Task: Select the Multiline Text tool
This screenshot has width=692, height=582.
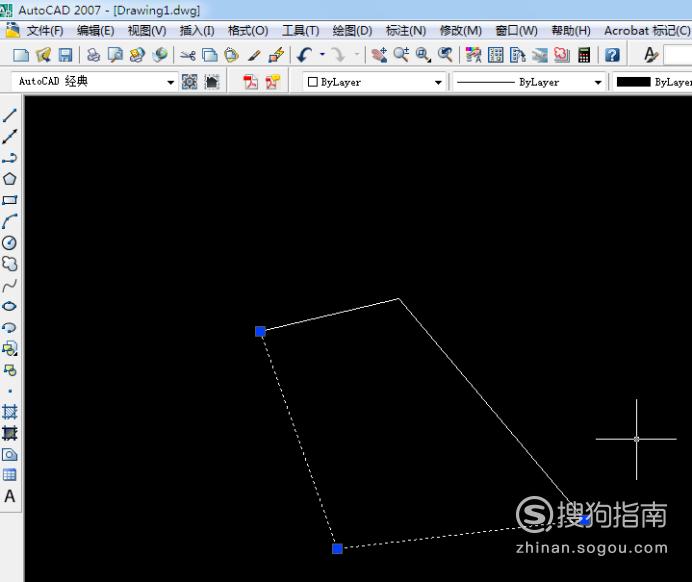Action: tap(9, 496)
